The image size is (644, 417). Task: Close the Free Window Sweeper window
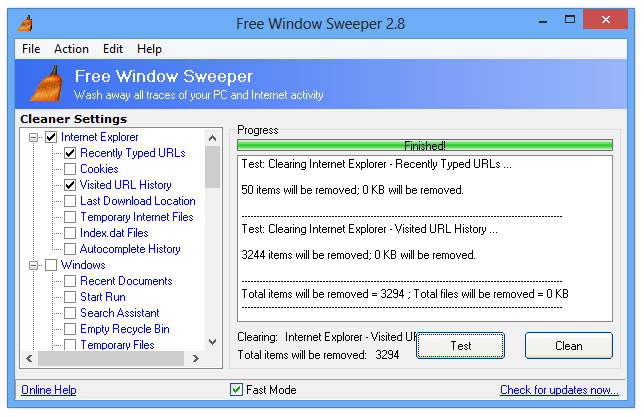[605, 19]
